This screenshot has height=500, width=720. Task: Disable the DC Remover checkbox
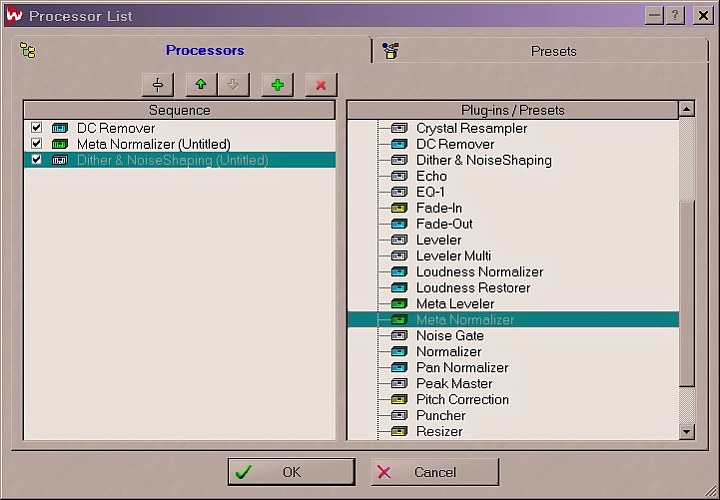[x=36, y=128]
